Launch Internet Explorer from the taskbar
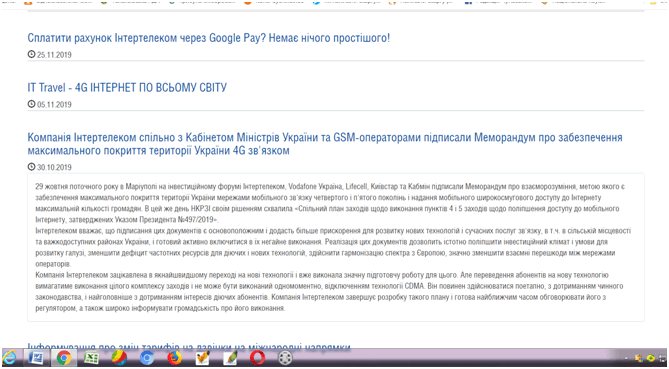 tap(9, 357)
